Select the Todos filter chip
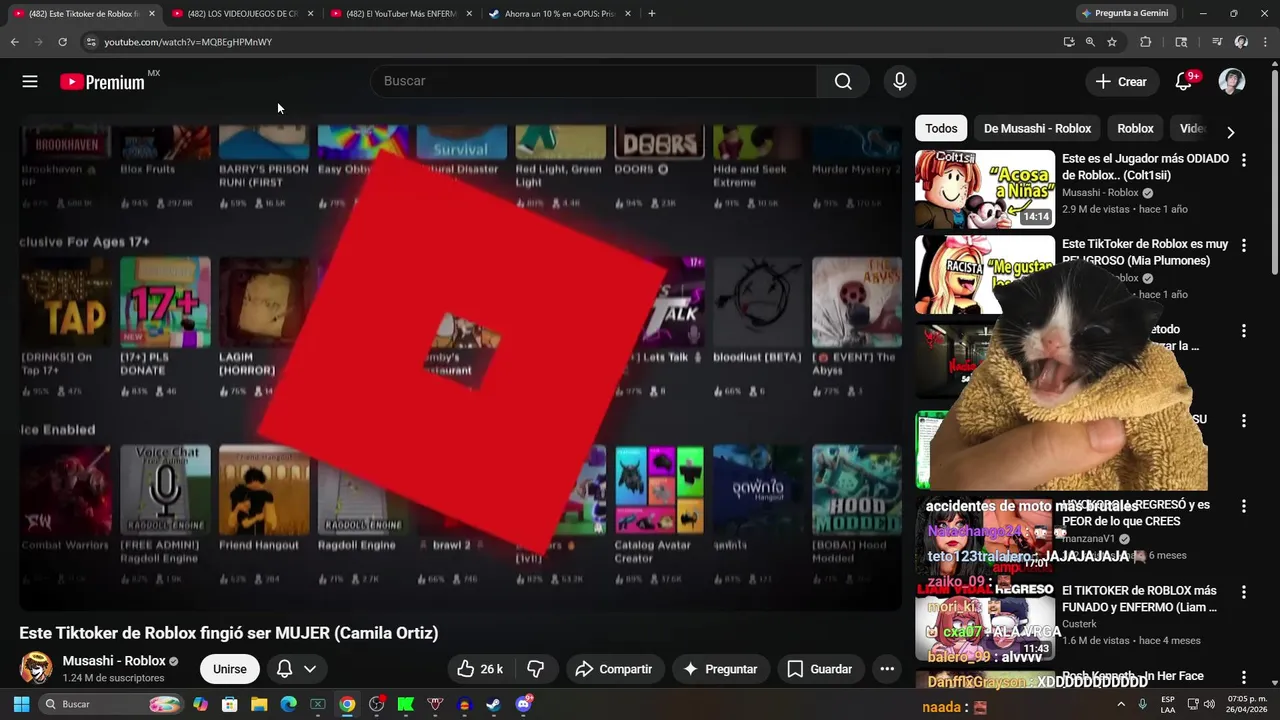The height and width of the screenshot is (720, 1280). [941, 128]
